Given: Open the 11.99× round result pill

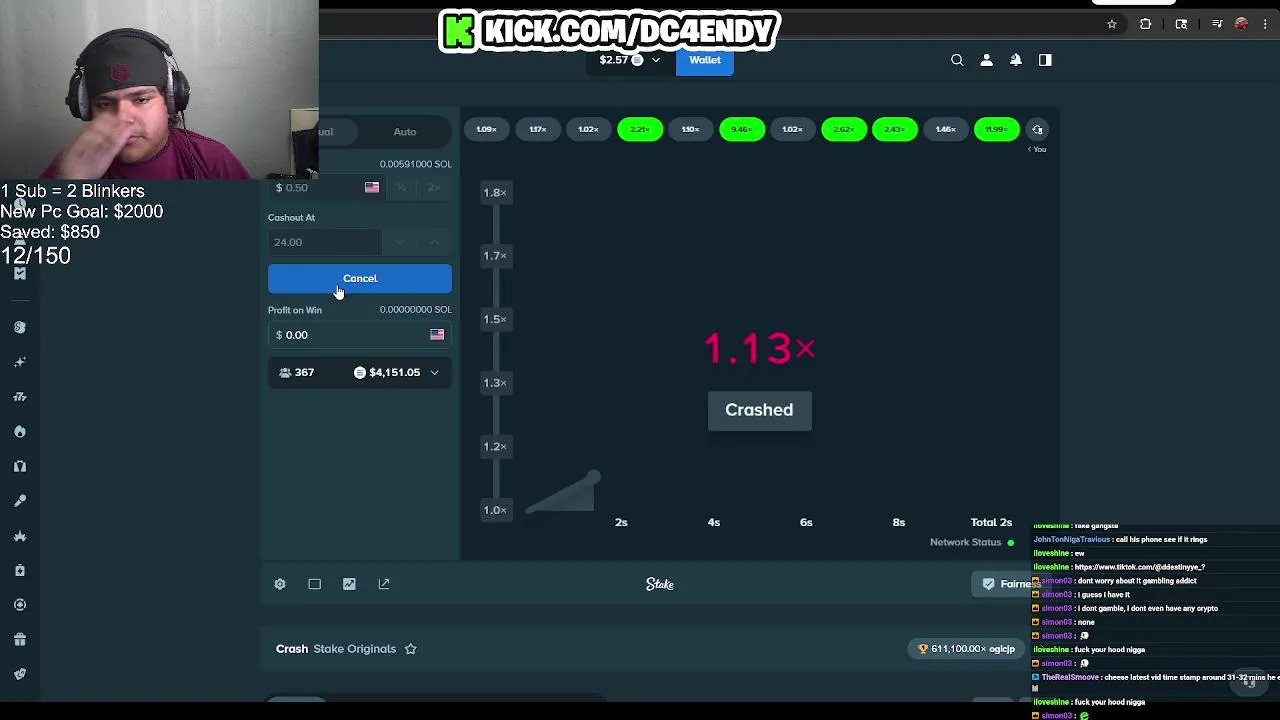Looking at the screenshot, I should (997, 129).
